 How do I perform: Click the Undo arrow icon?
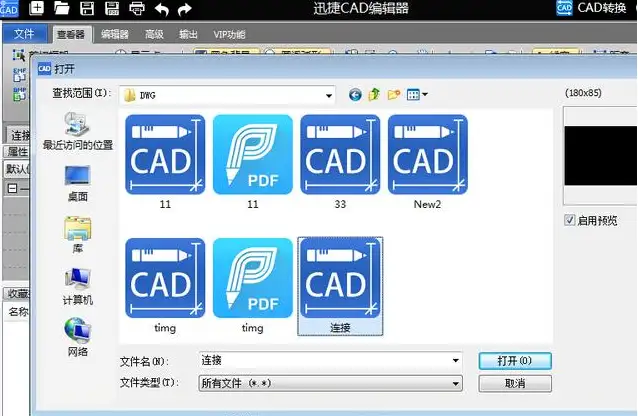[162, 9]
